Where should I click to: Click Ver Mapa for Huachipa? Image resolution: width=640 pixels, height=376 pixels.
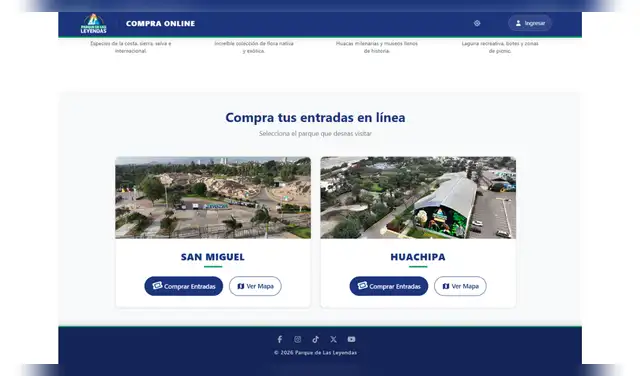click(x=460, y=286)
